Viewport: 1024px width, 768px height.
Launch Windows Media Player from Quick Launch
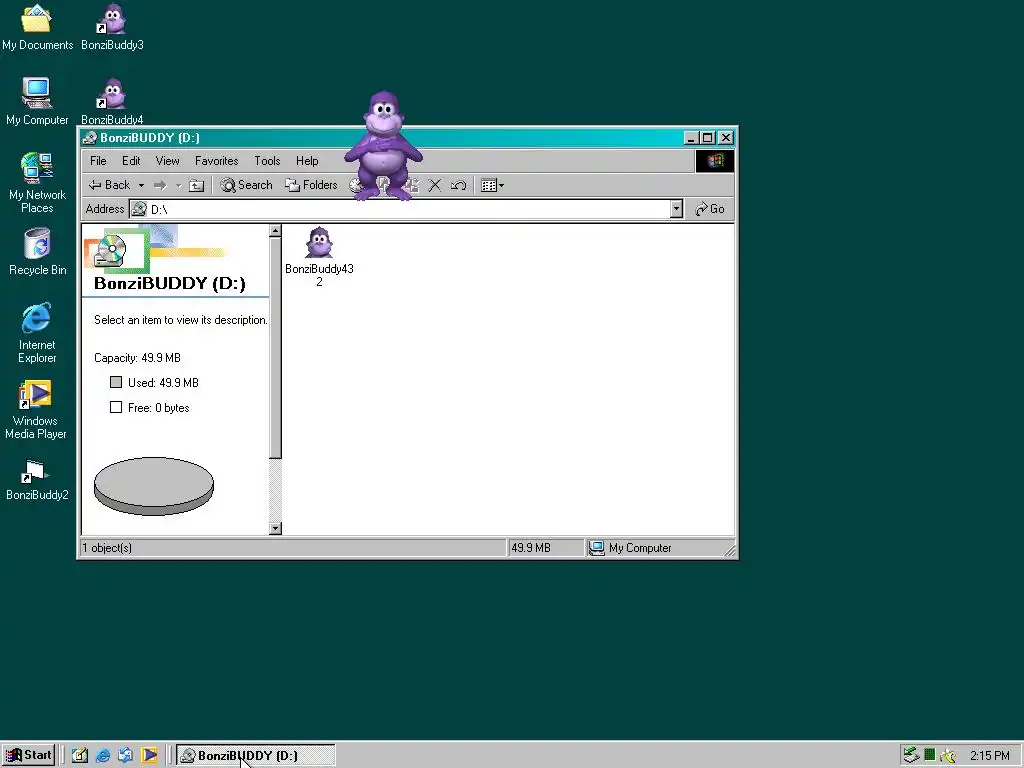pyautogui.click(x=149, y=756)
